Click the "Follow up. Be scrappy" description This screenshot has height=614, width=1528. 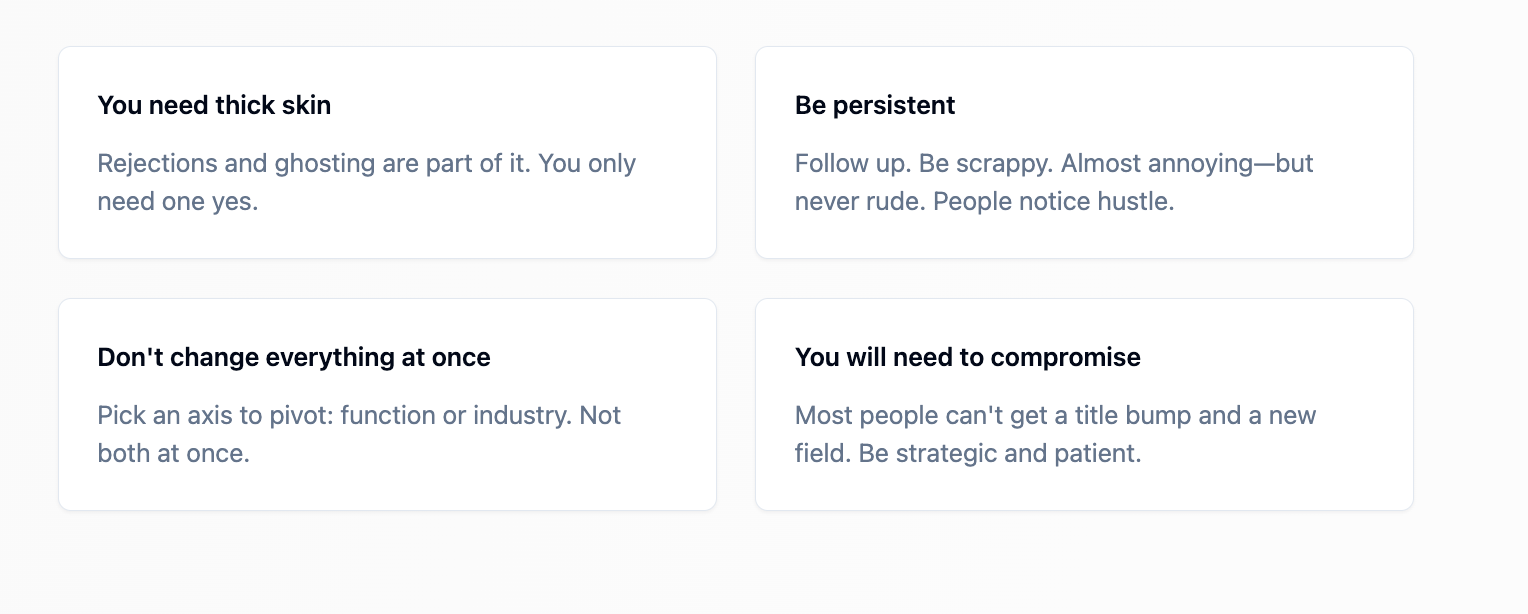click(x=1054, y=182)
